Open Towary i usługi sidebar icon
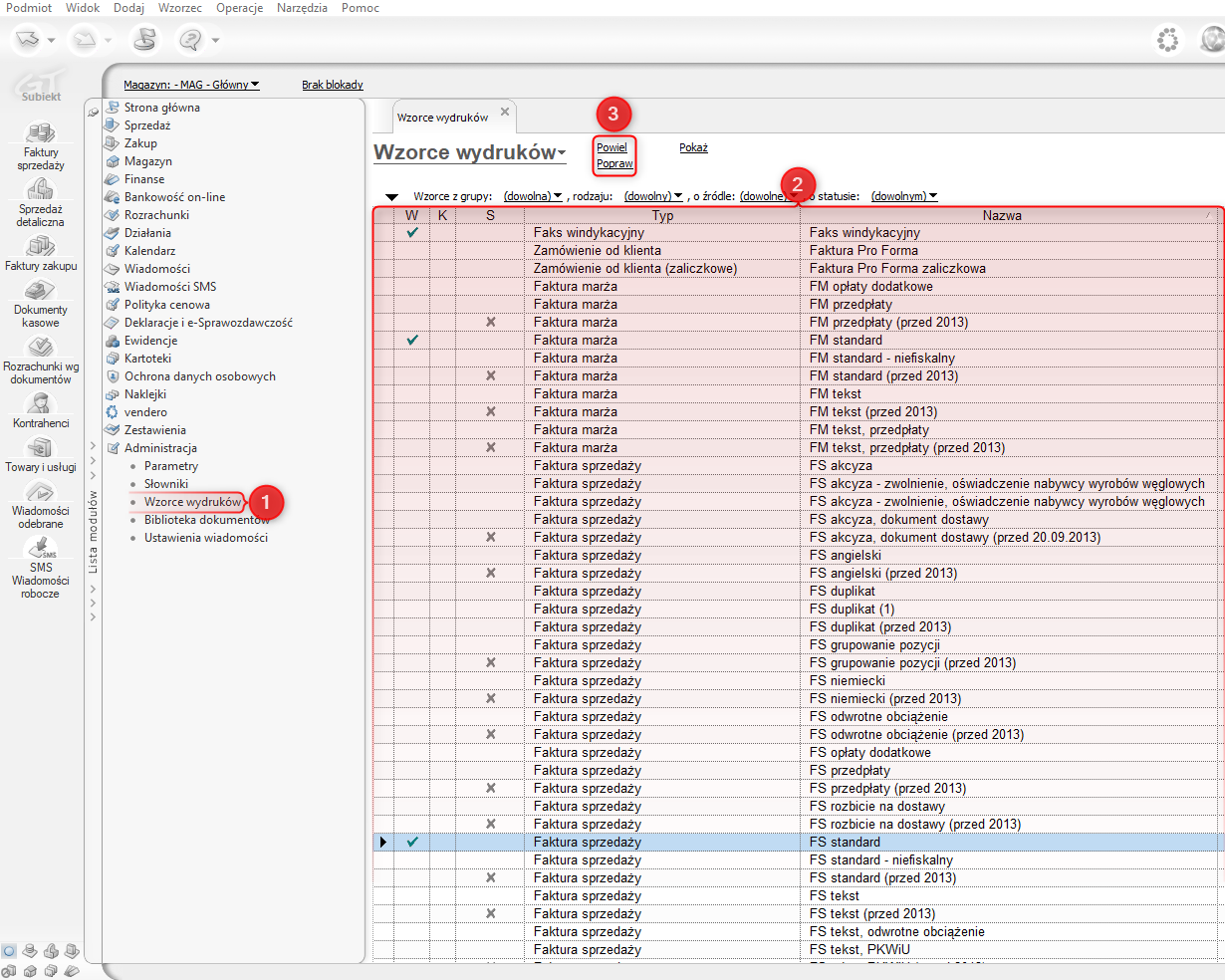Image resolution: width=1225 pixels, height=980 pixels. pyautogui.click(x=41, y=447)
